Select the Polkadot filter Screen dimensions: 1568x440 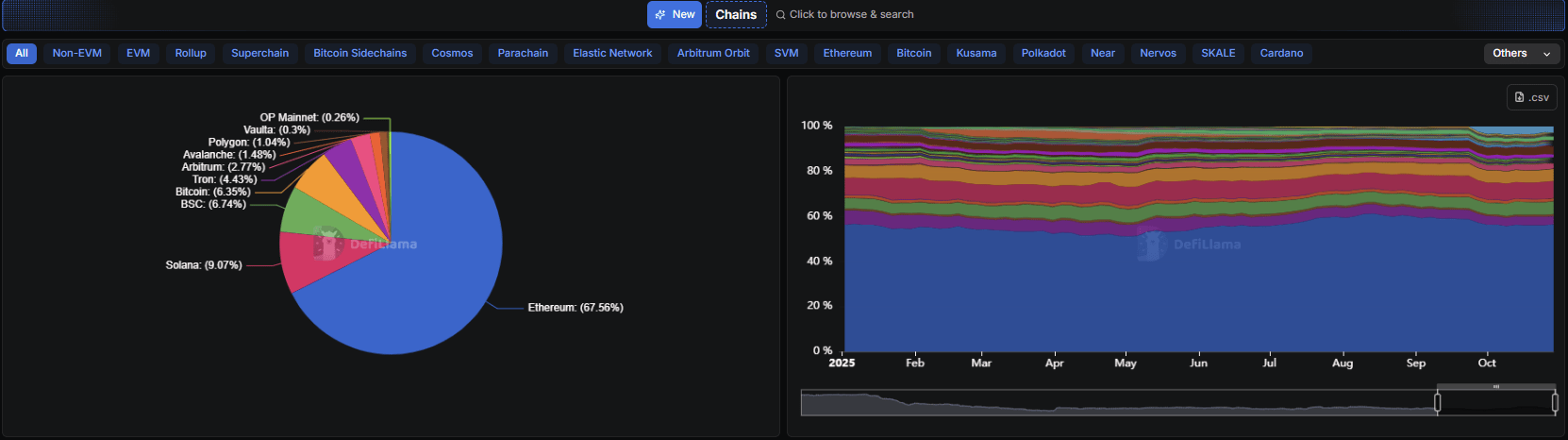click(1043, 53)
